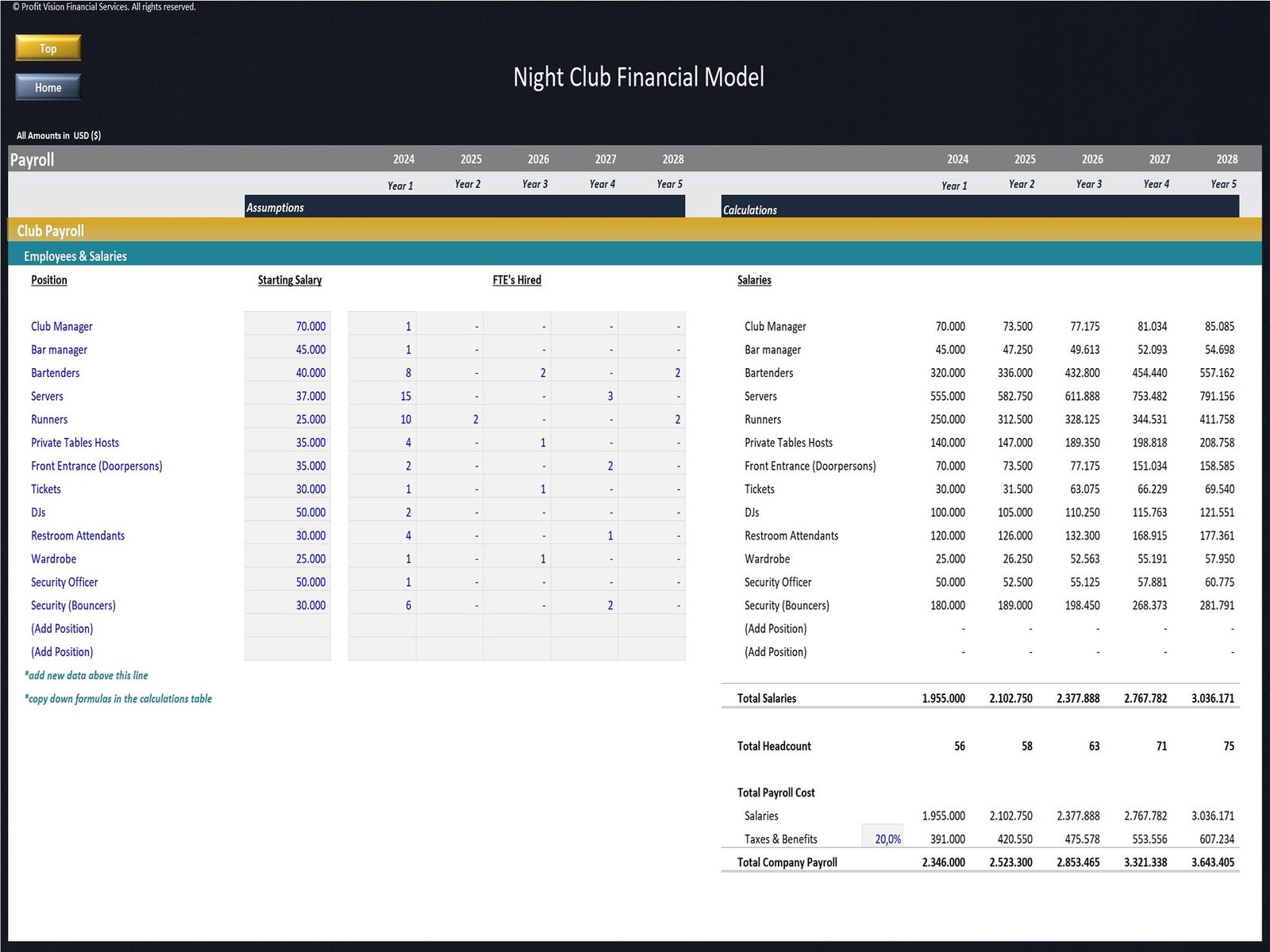Click the Home navigation button
The image size is (1270, 952).
(47, 87)
